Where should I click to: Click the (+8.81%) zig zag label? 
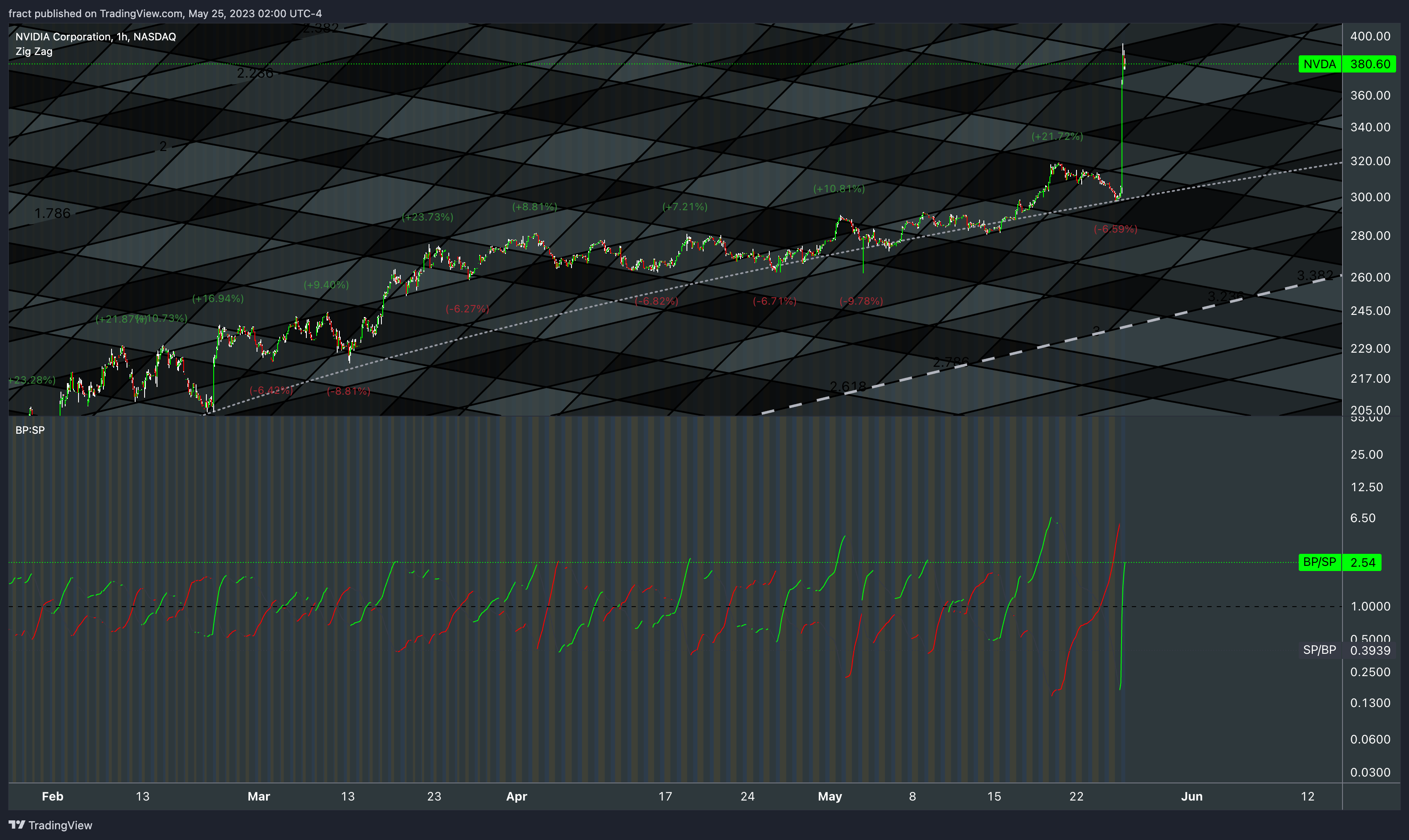[x=535, y=207]
